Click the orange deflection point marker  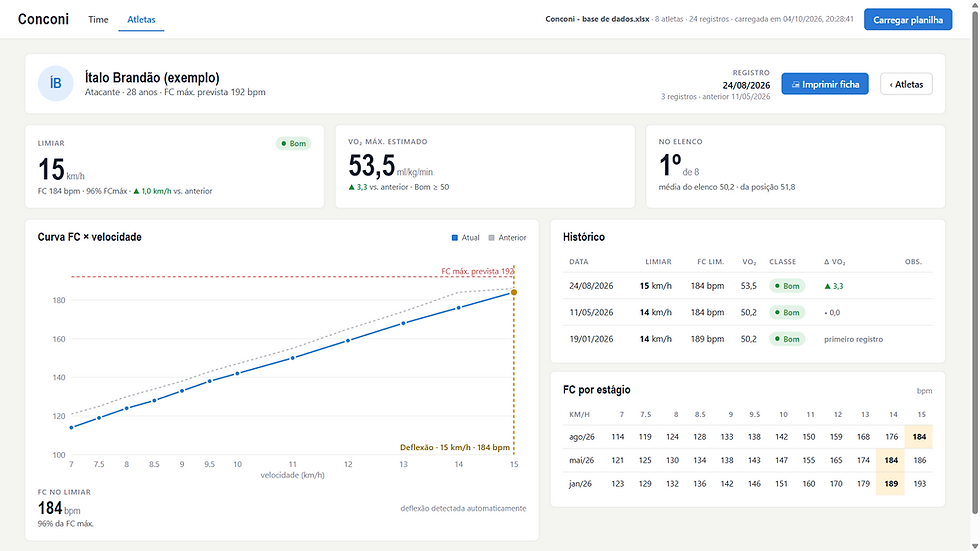coord(514,292)
